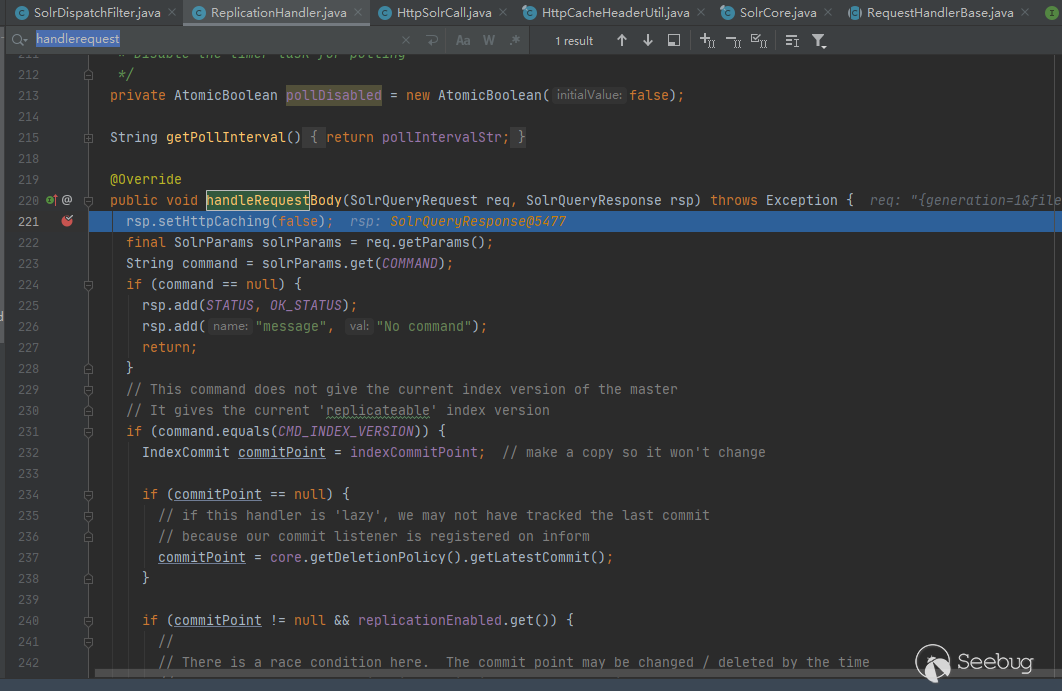Clear the search text with the X icon
1062x691 pixels.
(405, 41)
